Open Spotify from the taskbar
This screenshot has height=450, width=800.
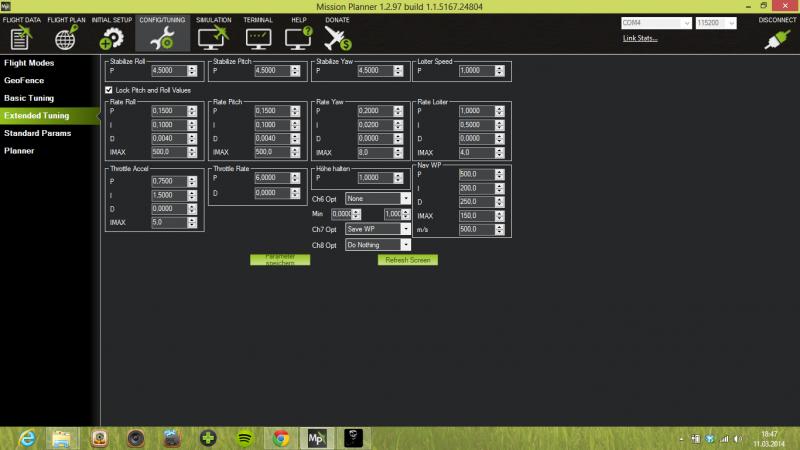click(245, 438)
